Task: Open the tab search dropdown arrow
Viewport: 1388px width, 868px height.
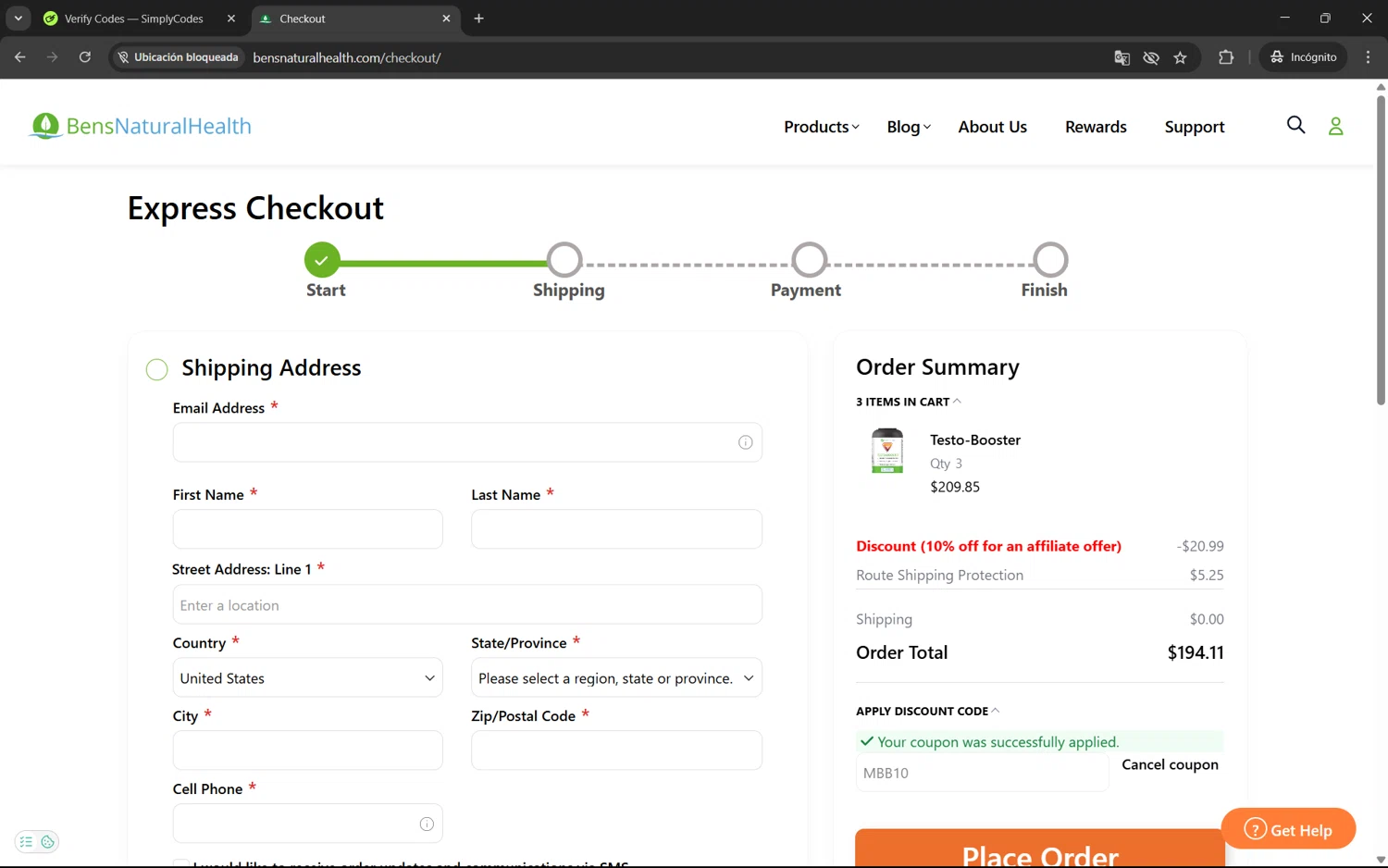Action: click(18, 19)
